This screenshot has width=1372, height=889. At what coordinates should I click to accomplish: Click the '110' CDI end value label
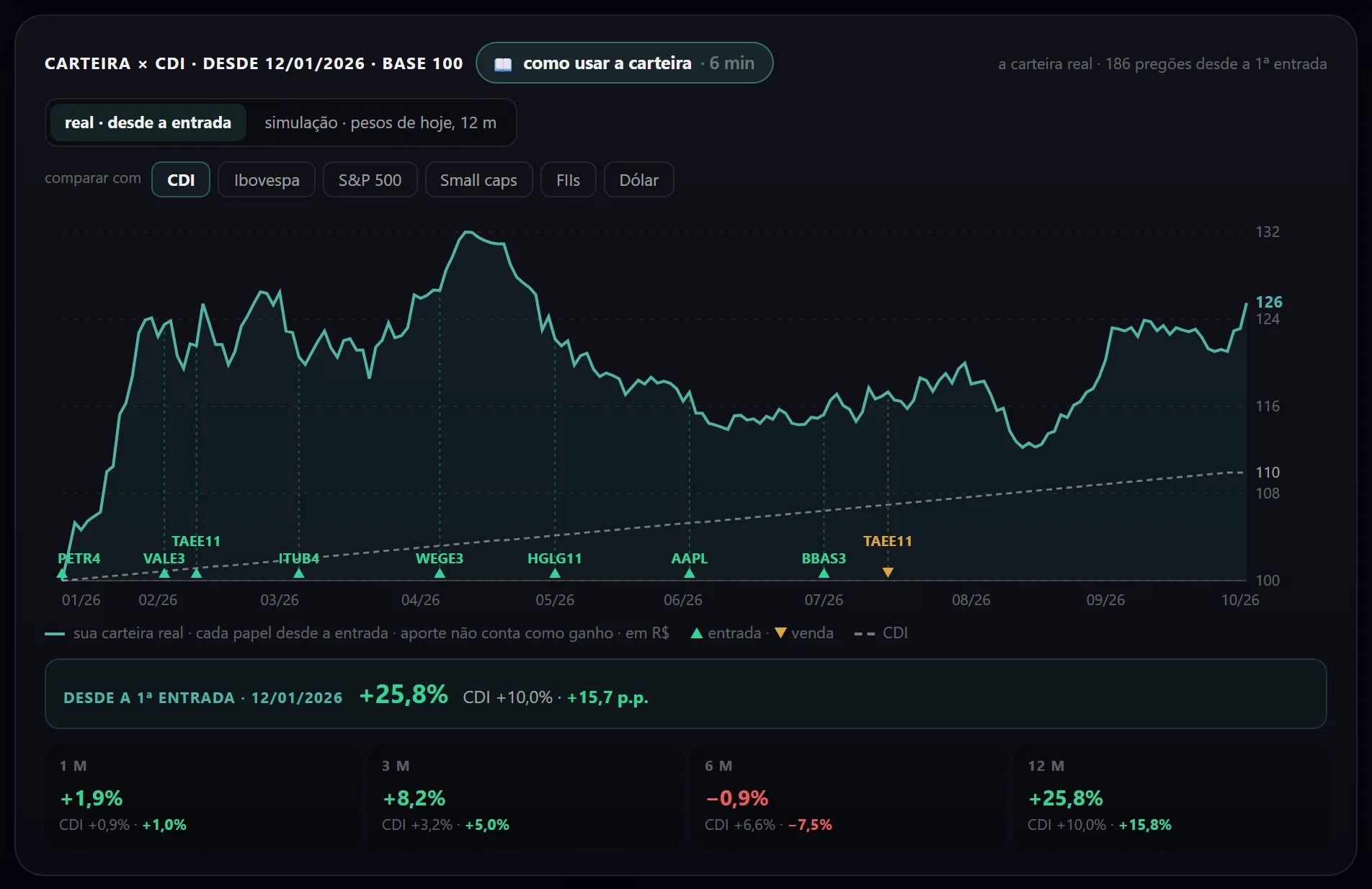[1268, 473]
